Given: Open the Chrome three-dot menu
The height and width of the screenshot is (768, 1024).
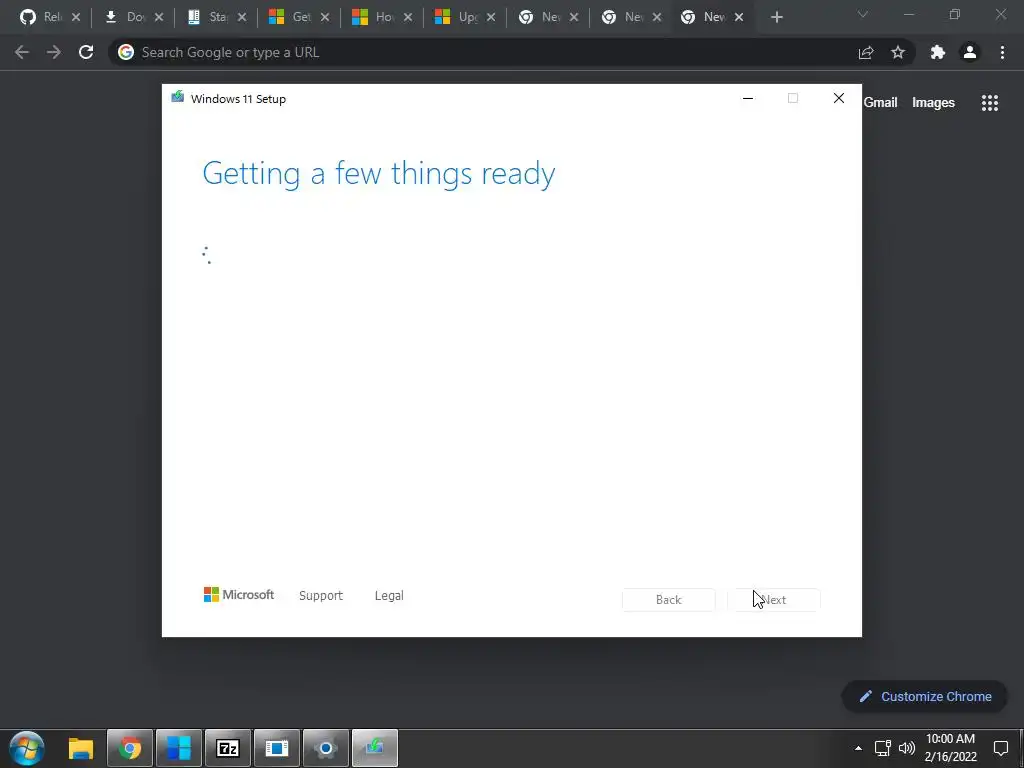Looking at the screenshot, I should click(1002, 52).
